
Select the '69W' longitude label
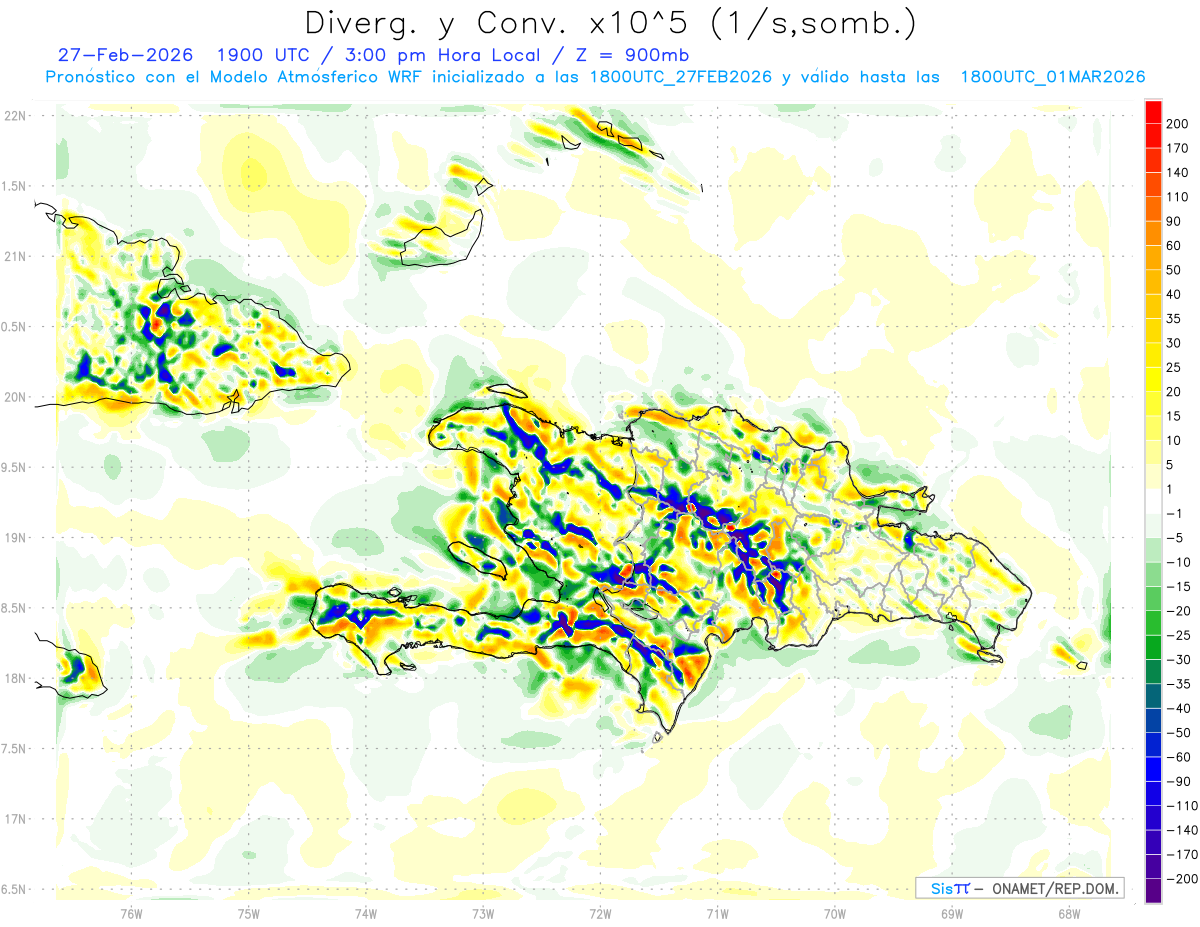point(952,914)
